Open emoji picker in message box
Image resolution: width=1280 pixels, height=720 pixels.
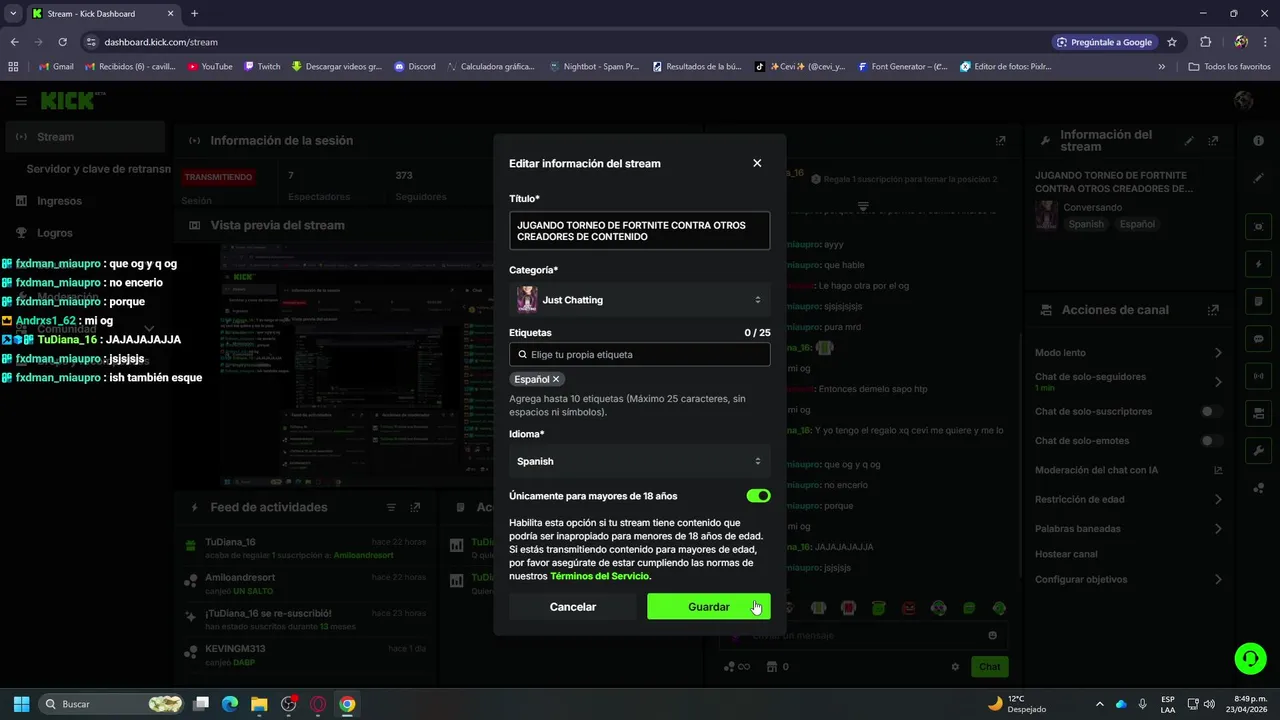tap(992, 635)
